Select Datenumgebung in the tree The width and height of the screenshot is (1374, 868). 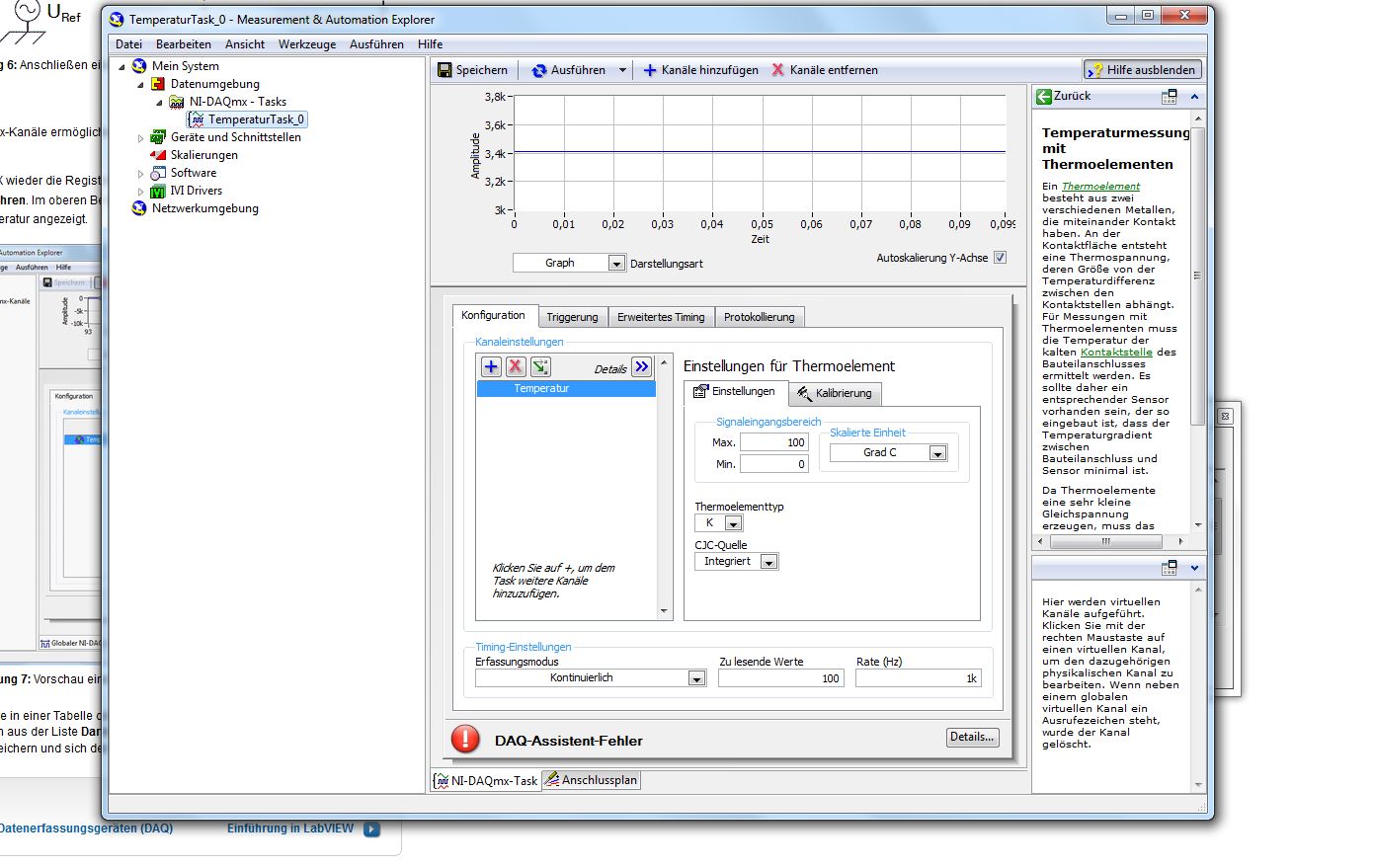point(215,84)
